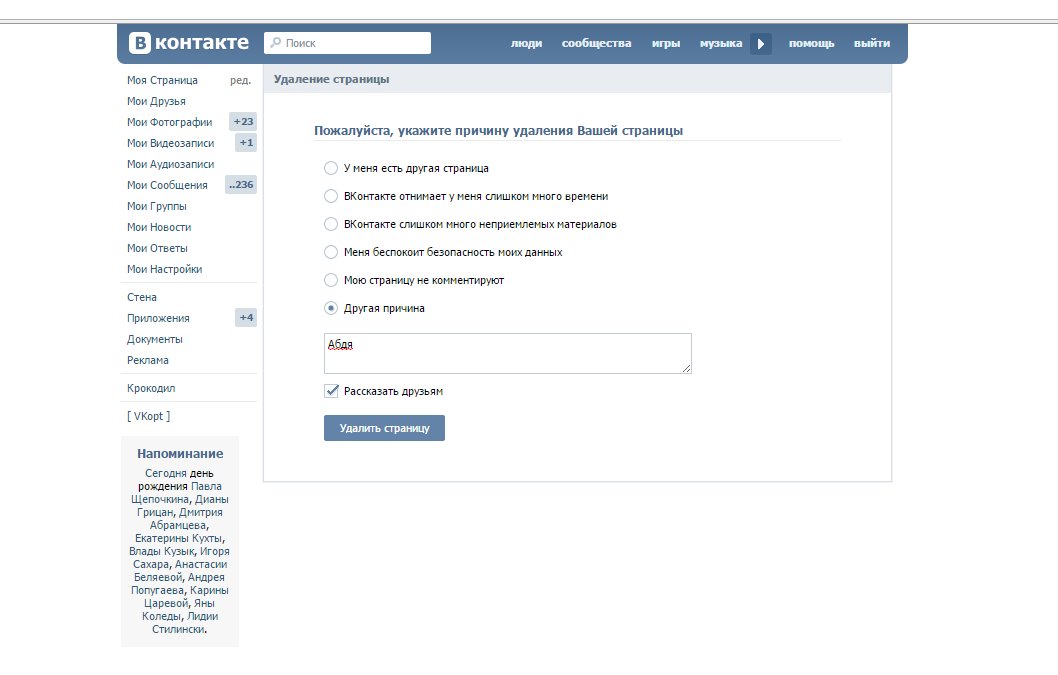
Task: Click 'Стена' in the sidebar
Action: click(x=142, y=297)
